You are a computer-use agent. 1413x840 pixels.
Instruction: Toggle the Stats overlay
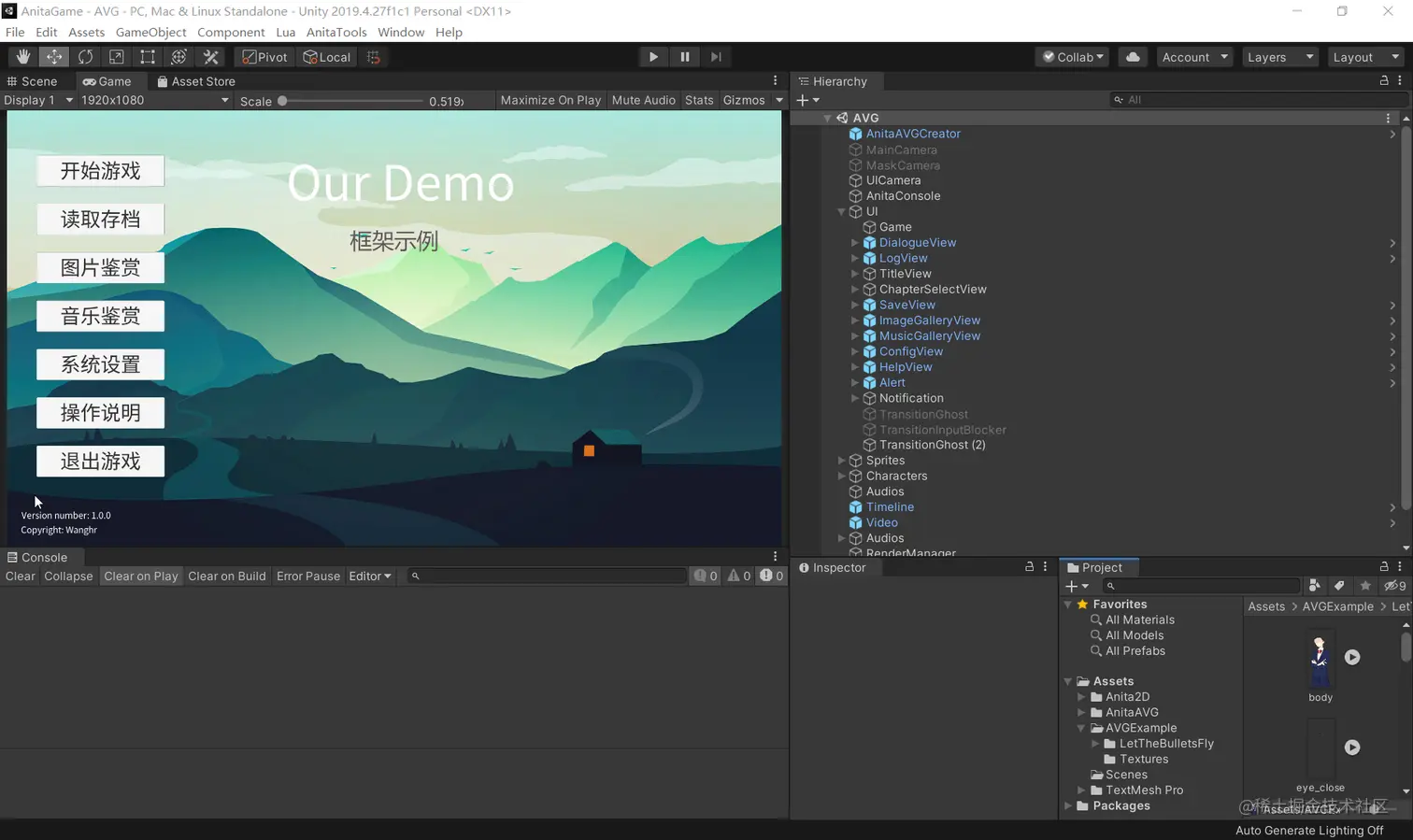[x=699, y=100]
